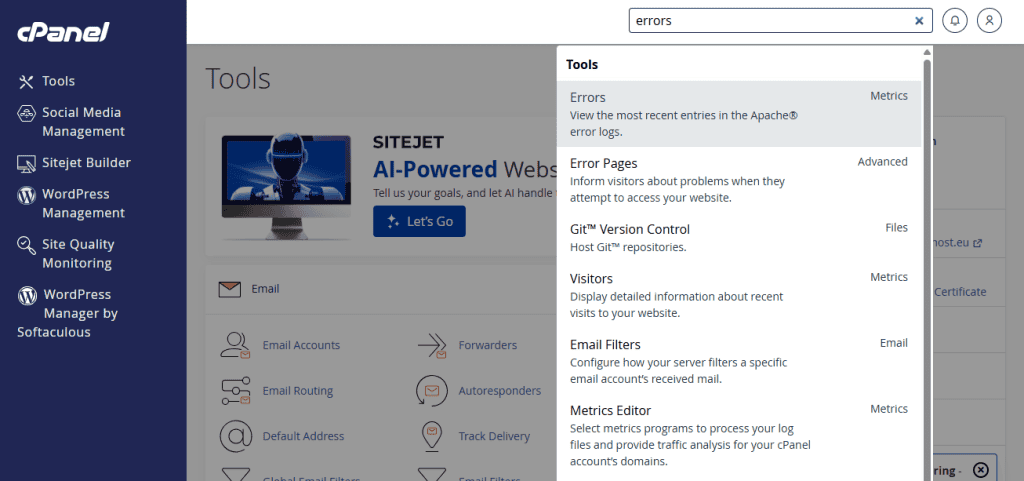Click the Let's Go button

[419, 221]
